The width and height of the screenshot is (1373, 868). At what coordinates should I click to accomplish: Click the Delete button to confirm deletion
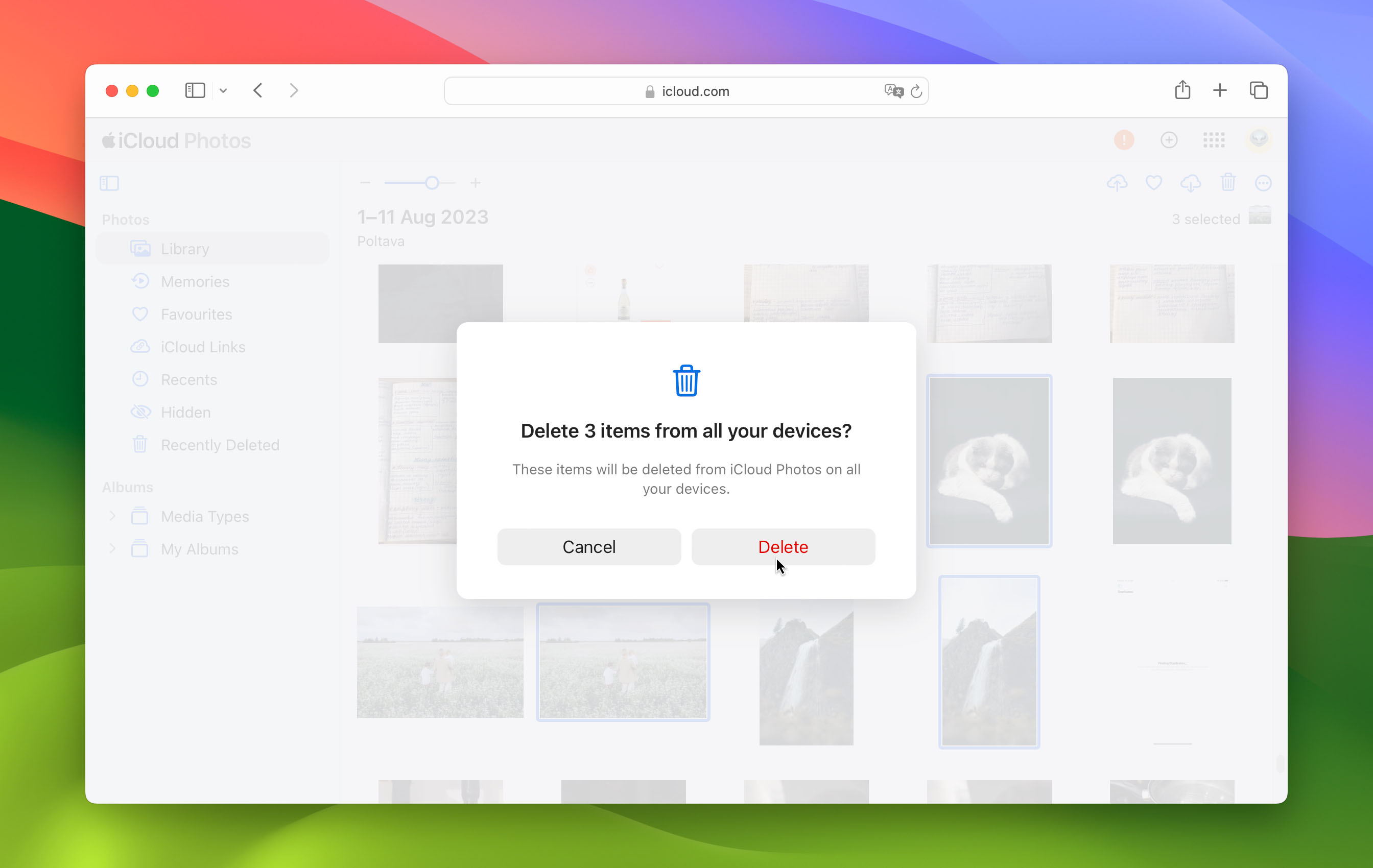(783, 547)
